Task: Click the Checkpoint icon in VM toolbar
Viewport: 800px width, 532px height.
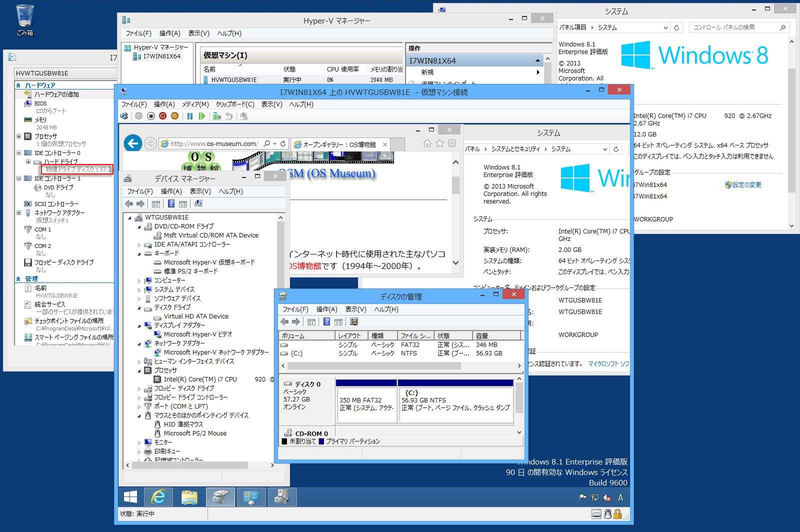Action: click(217, 116)
